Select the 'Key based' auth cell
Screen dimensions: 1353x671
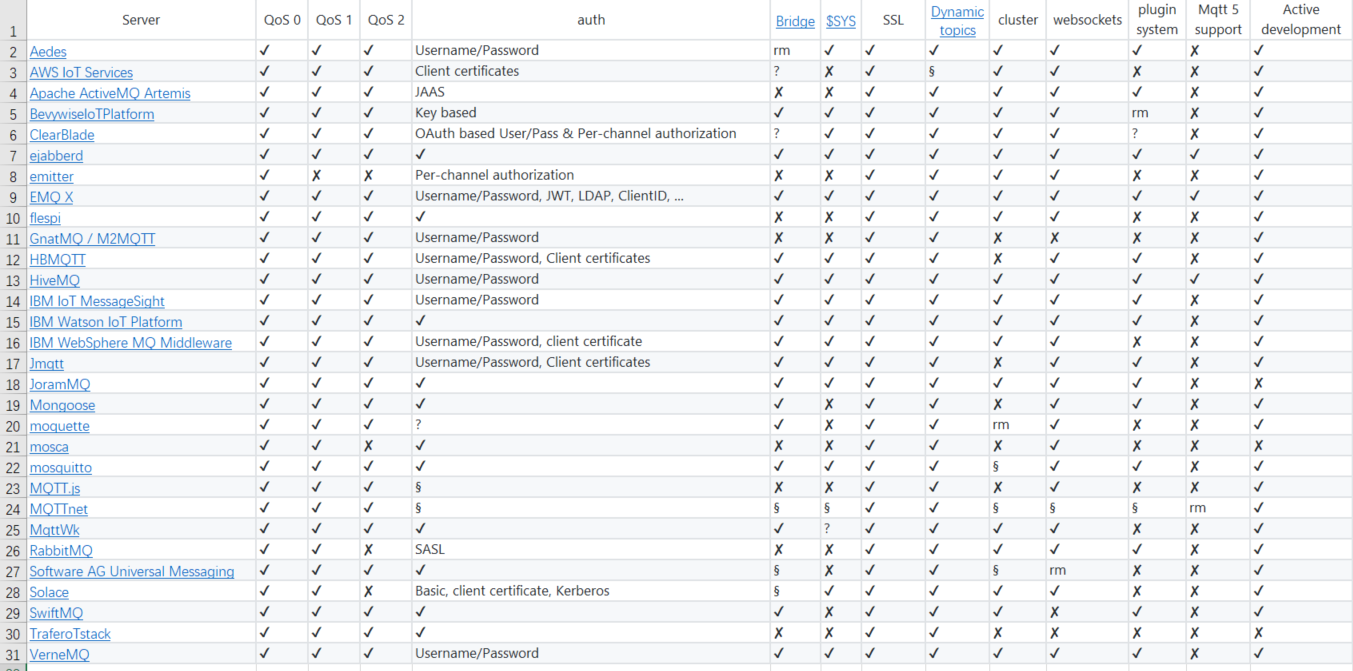click(x=590, y=113)
